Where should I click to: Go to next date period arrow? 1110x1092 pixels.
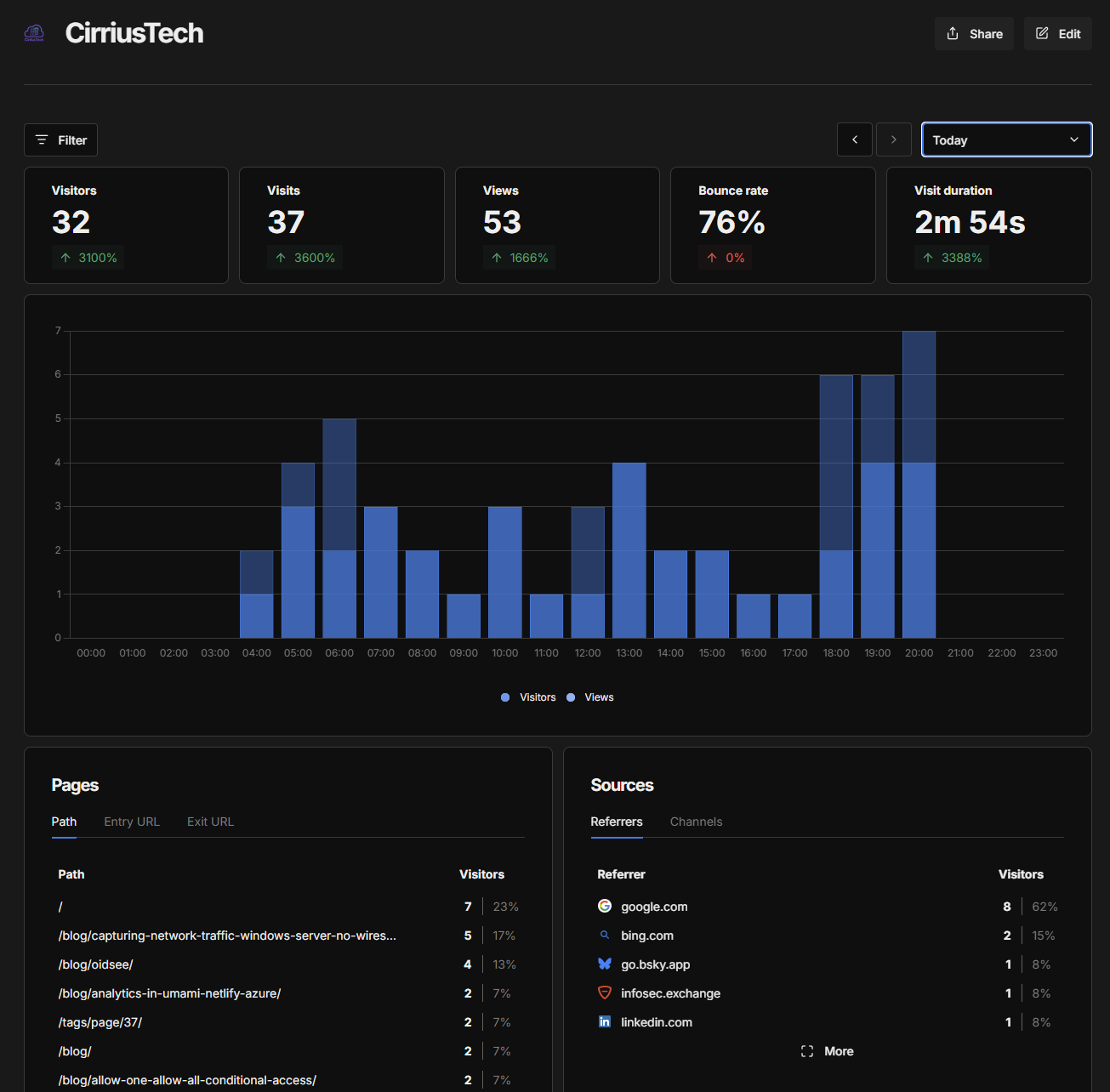pos(894,139)
